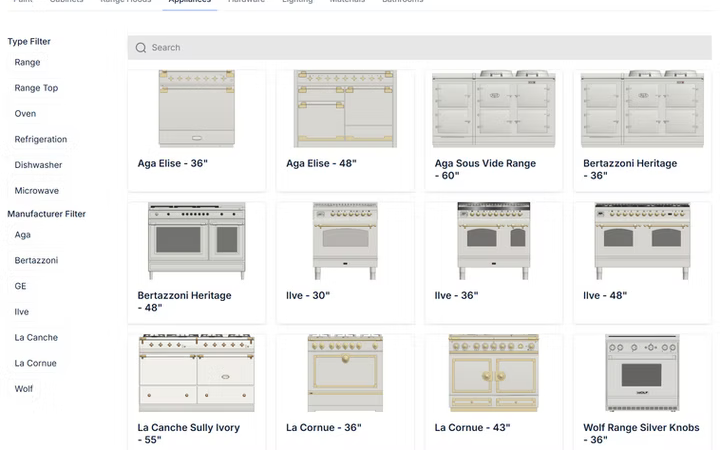Filter by Range type
The width and height of the screenshot is (720, 450).
tap(27, 62)
